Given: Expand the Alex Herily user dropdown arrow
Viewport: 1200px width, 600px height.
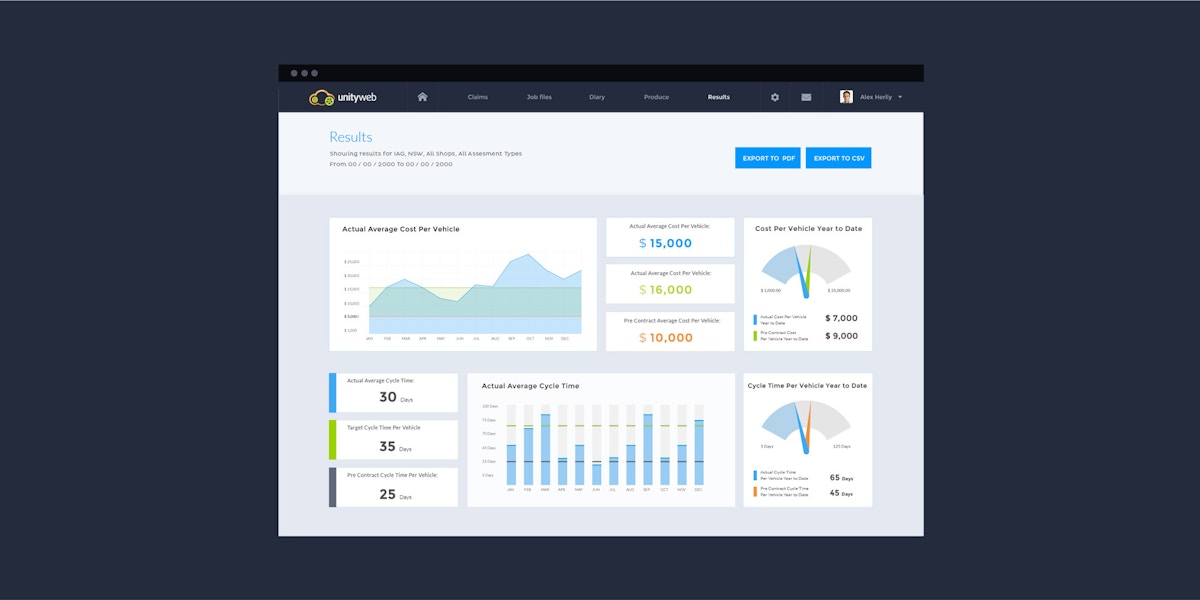Looking at the screenshot, I should click(900, 97).
